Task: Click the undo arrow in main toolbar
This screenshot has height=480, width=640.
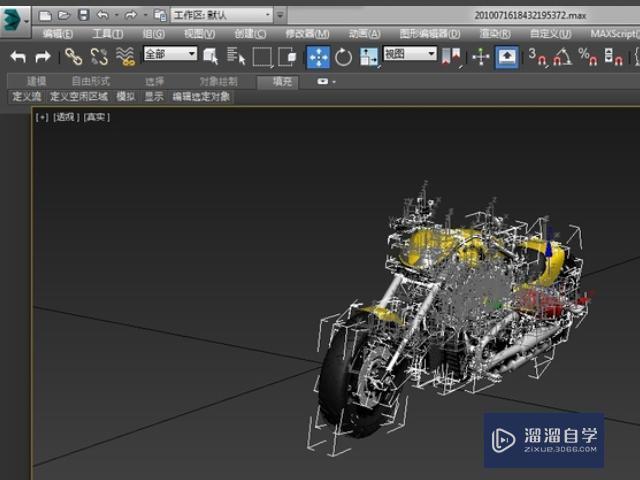Action: 17,57
